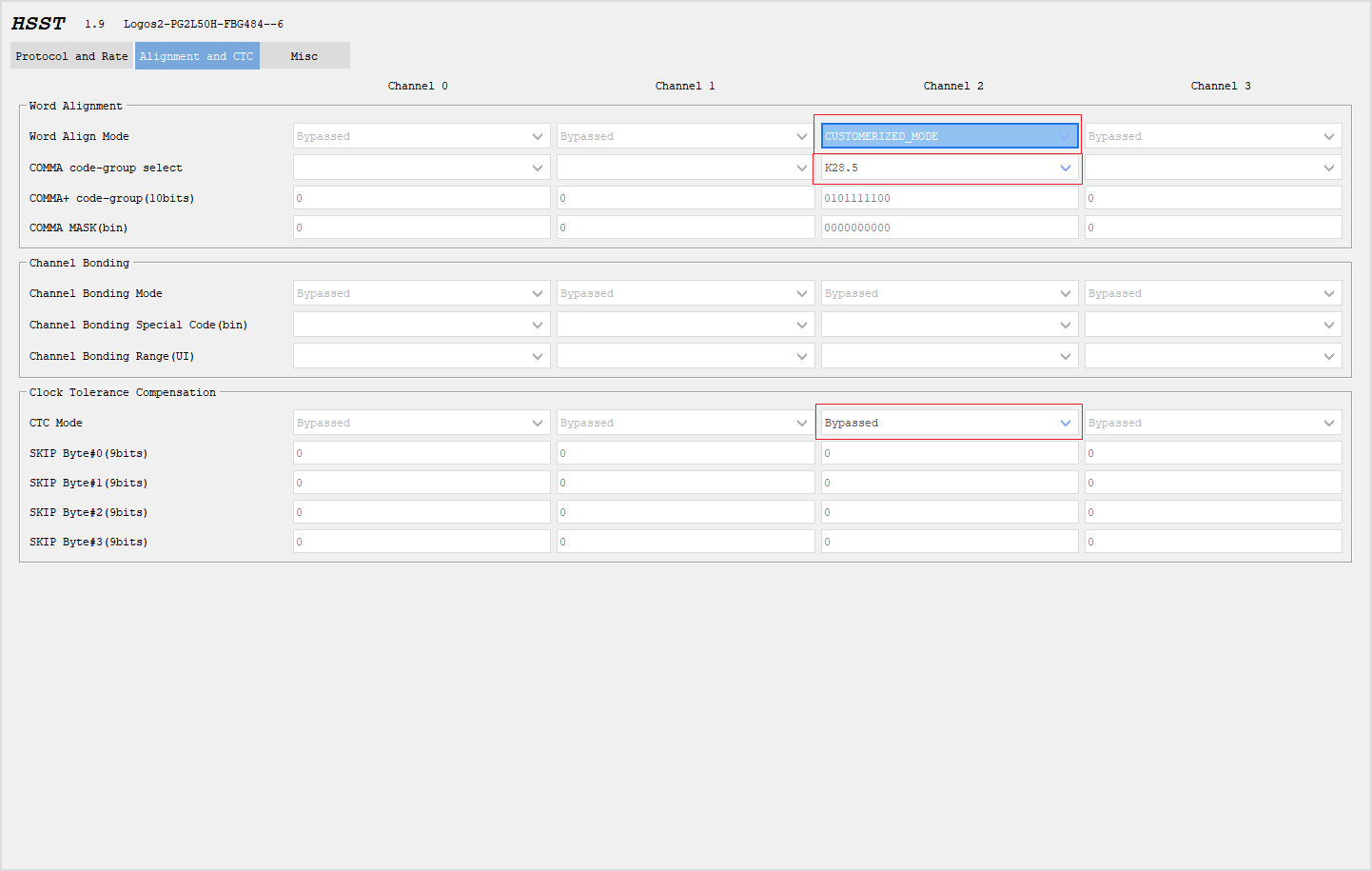The width and height of the screenshot is (1372, 871).
Task: Click the COMMA+ code-group field showing 0101111100
Action: pos(948,197)
